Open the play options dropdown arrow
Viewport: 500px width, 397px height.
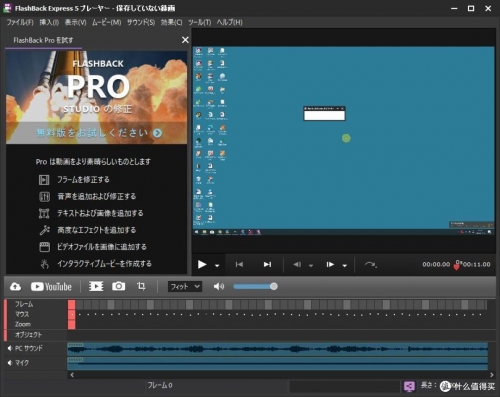click(217, 266)
